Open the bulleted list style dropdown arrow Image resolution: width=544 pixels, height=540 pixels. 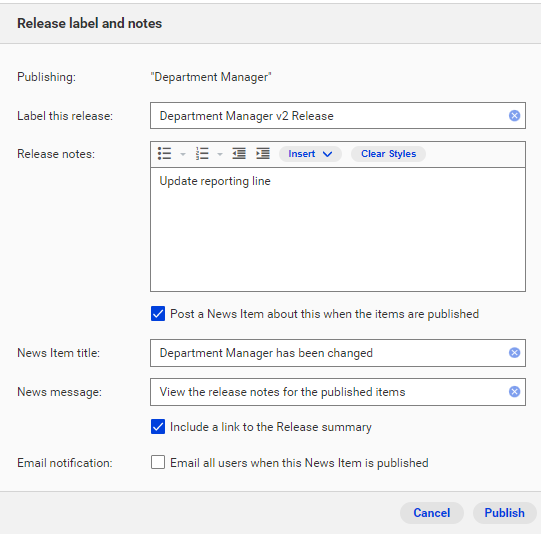pyautogui.click(x=183, y=154)
